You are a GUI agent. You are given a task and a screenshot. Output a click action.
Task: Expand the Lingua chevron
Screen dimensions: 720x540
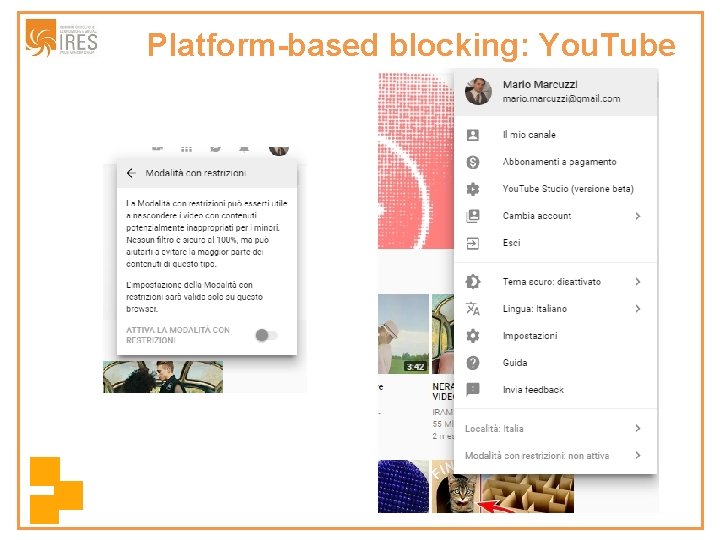[638, 309]
